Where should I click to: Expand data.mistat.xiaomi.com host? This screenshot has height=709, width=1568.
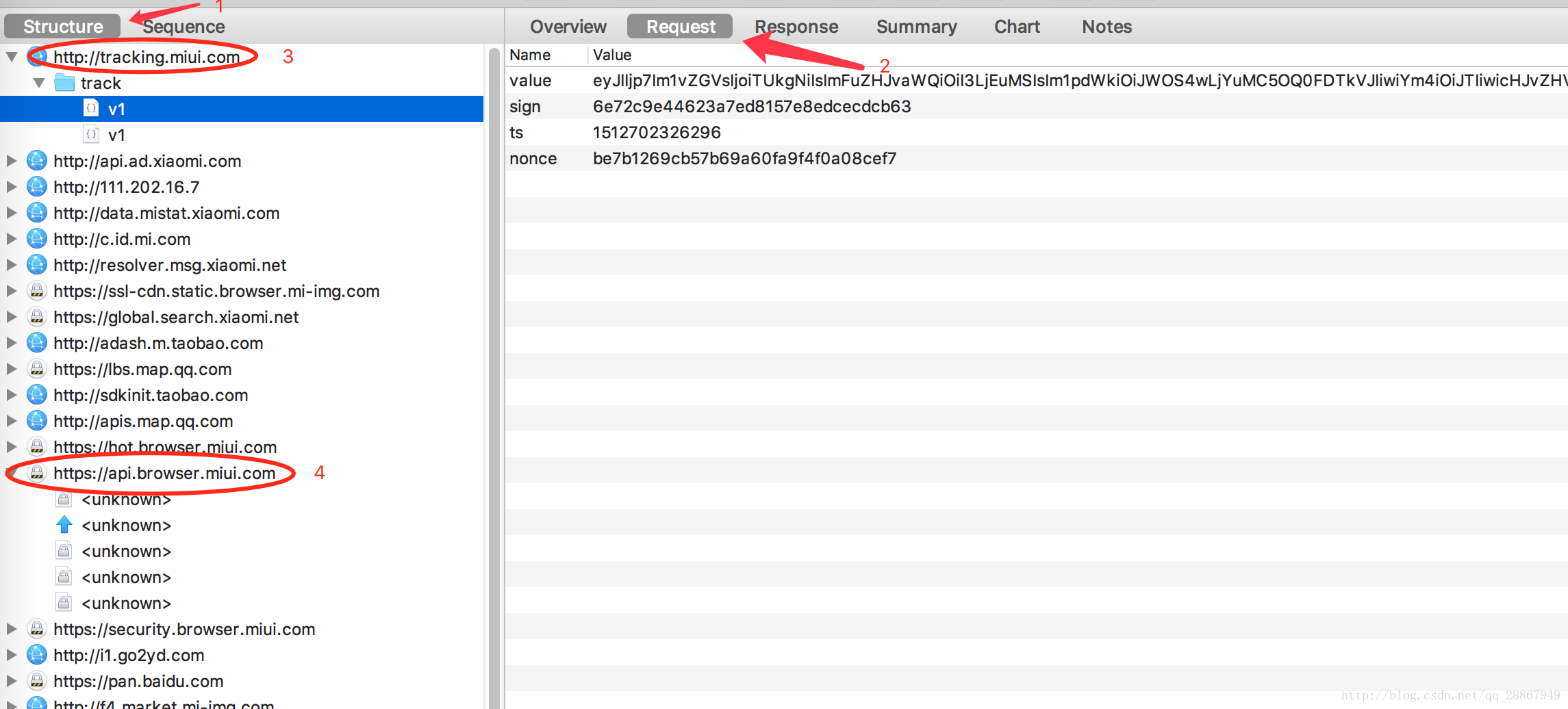coord(12,213)
